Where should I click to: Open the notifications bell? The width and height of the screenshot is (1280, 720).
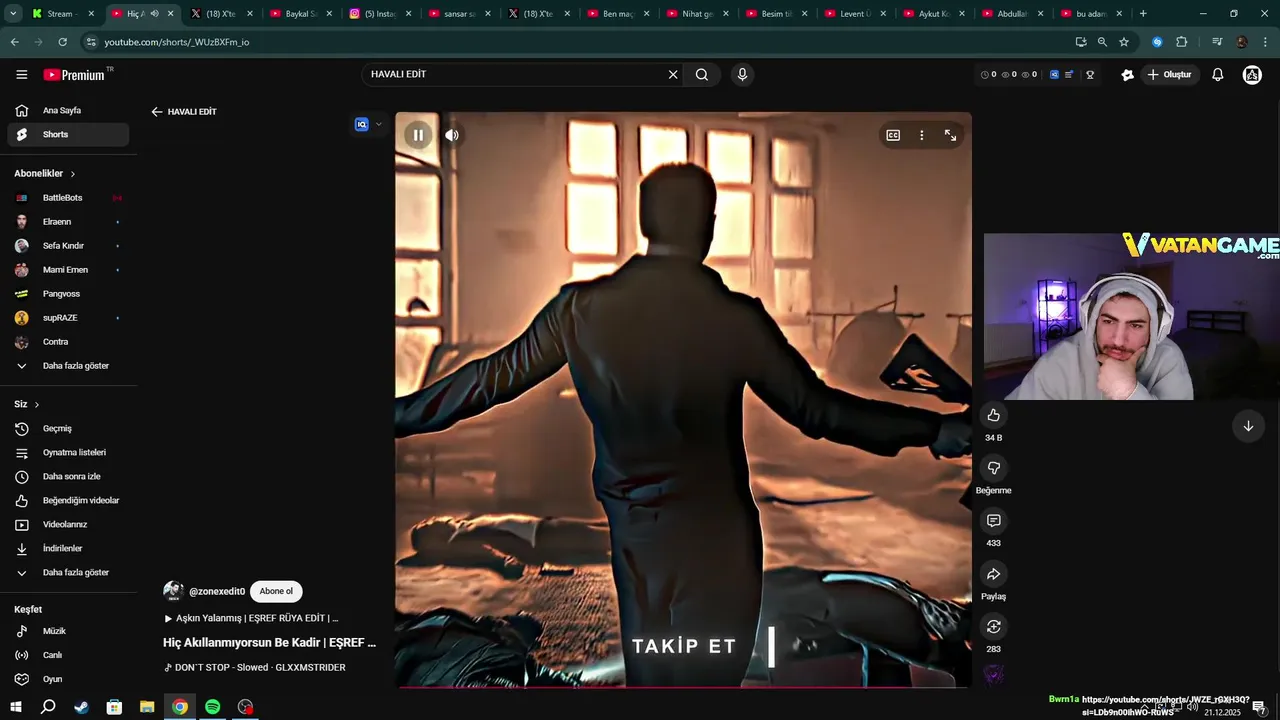[x=1217, y=75]
